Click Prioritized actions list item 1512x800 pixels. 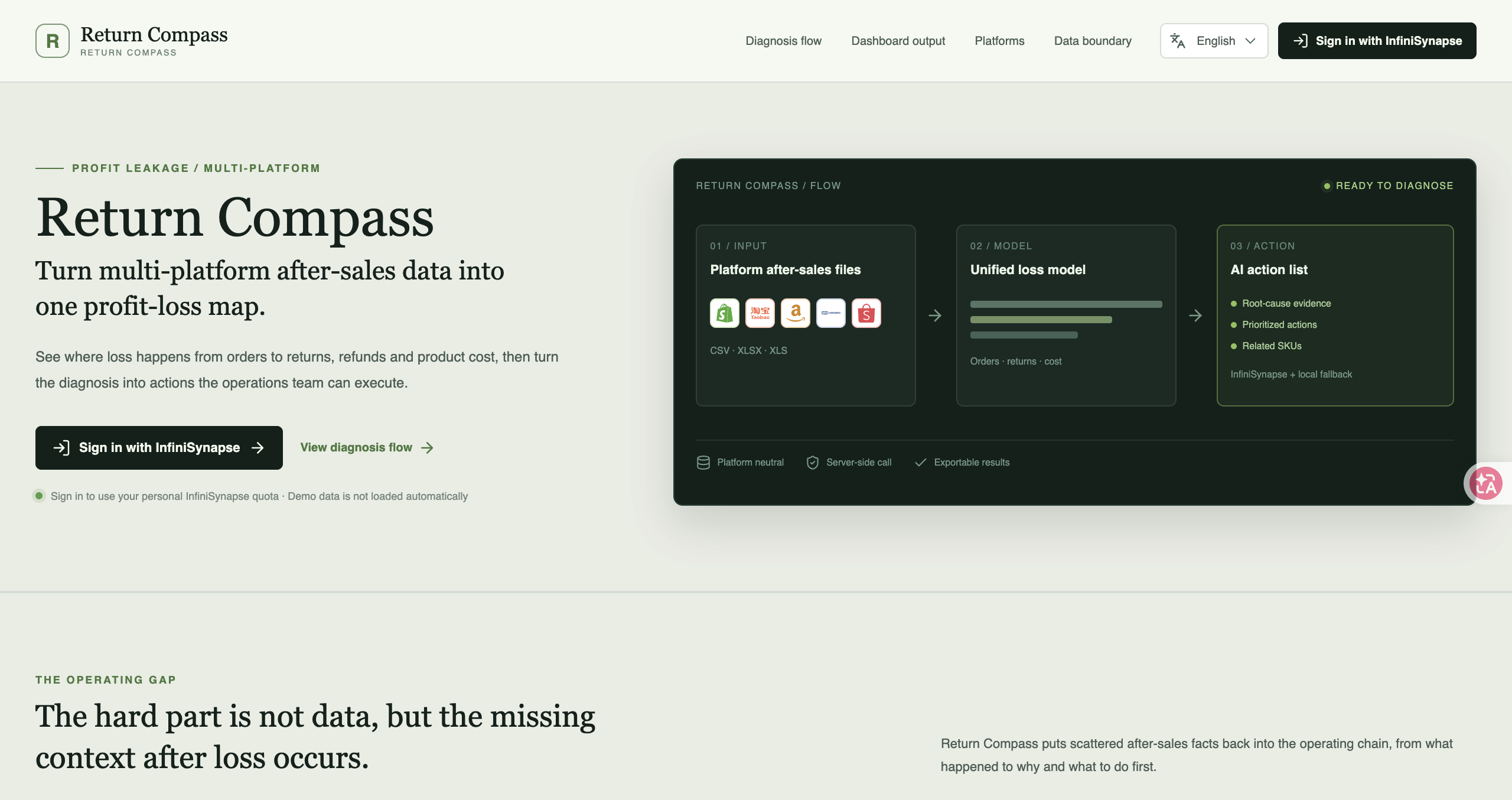tap(1273, 325)
